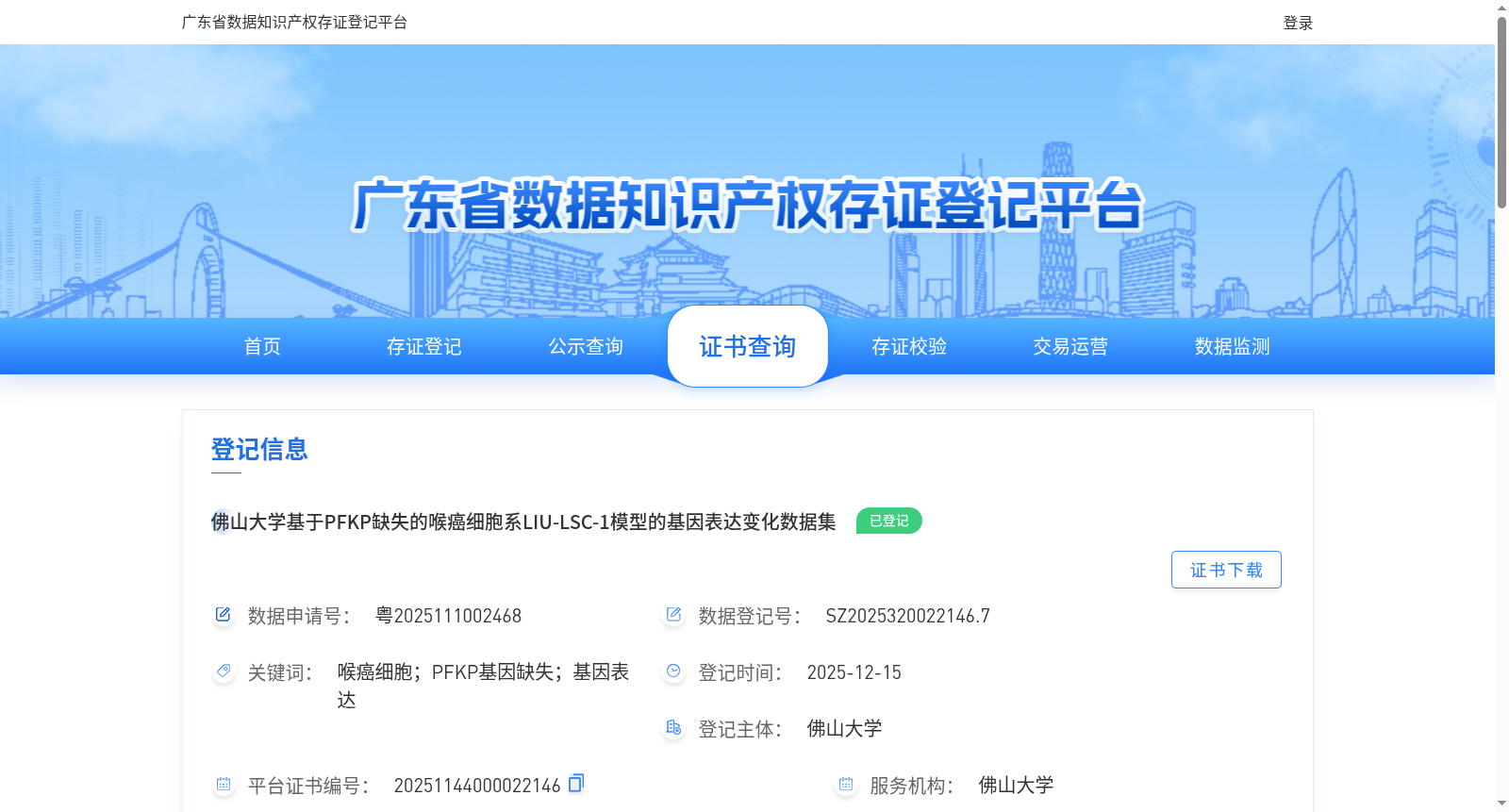Click the scrollbar down arrow
The height and width of the screenshot is (812, 1509).
(x=1501, y=804)
